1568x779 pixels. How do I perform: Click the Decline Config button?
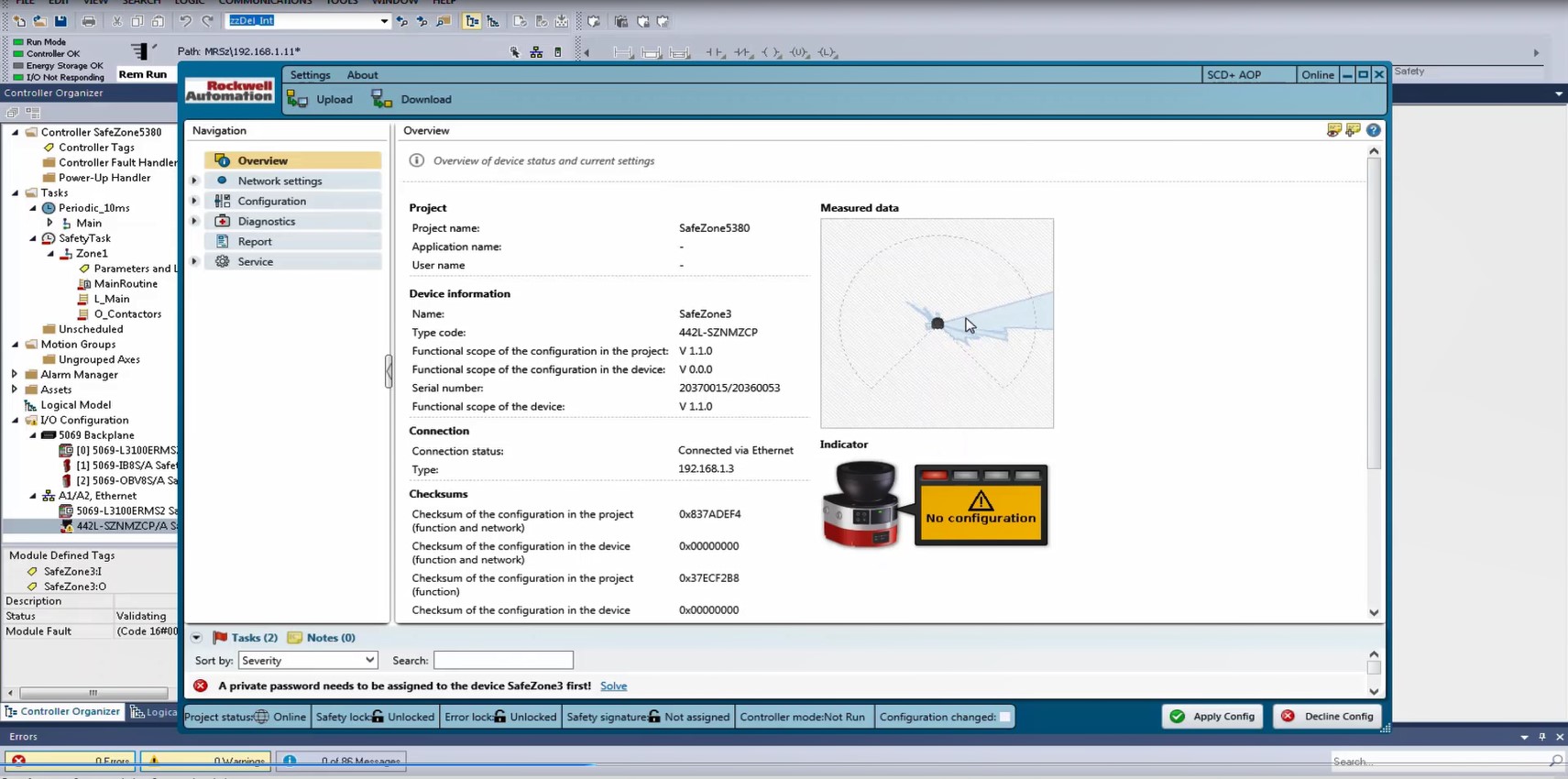[1327, 716]
